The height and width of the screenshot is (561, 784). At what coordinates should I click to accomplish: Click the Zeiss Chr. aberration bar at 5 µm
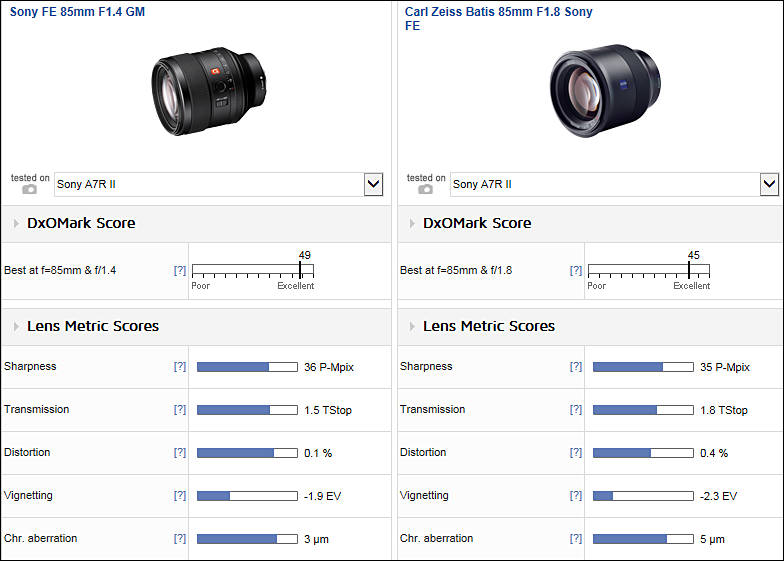[644, 539]
